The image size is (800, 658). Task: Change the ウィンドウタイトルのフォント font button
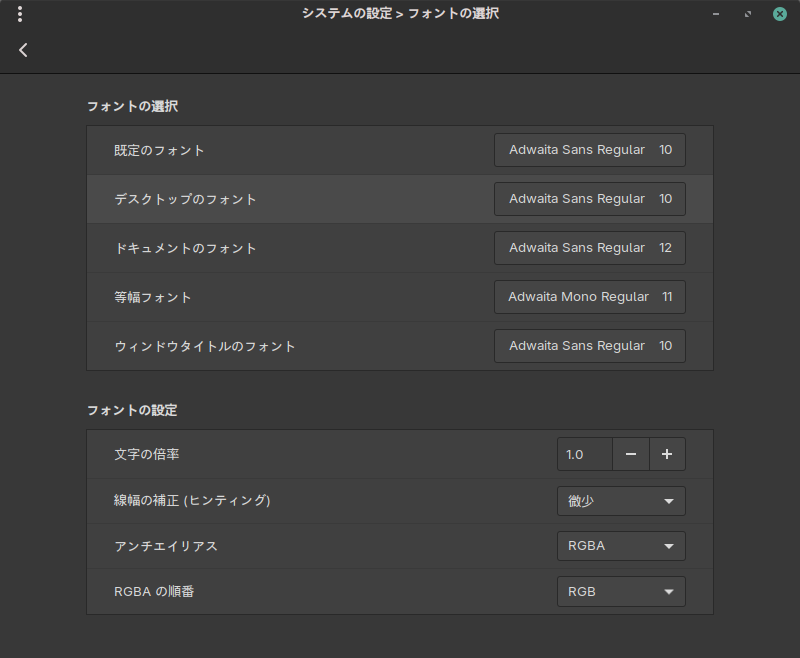click(x=590, y=346)
